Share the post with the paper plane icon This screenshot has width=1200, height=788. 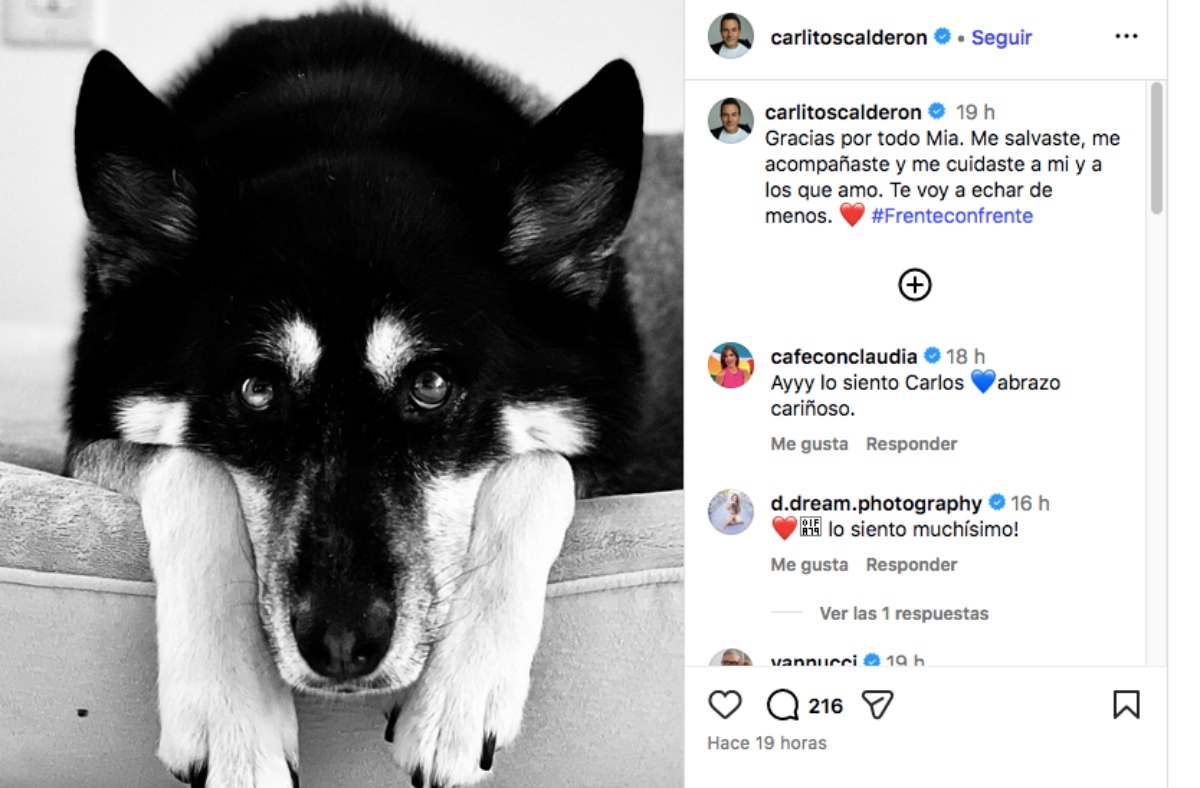pos(877,705)
